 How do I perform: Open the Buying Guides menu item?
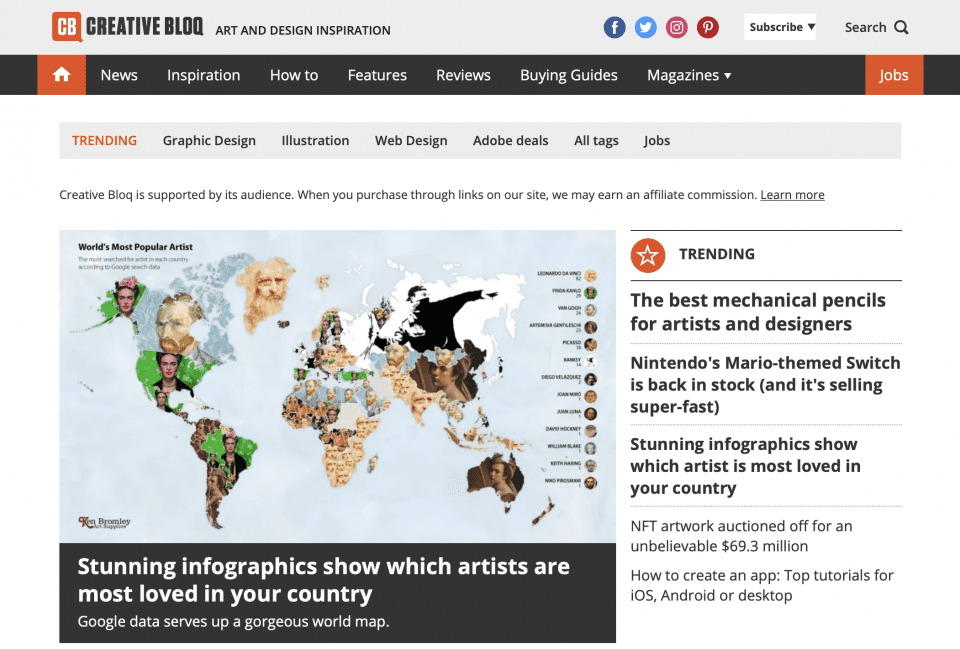pos(568,75)
